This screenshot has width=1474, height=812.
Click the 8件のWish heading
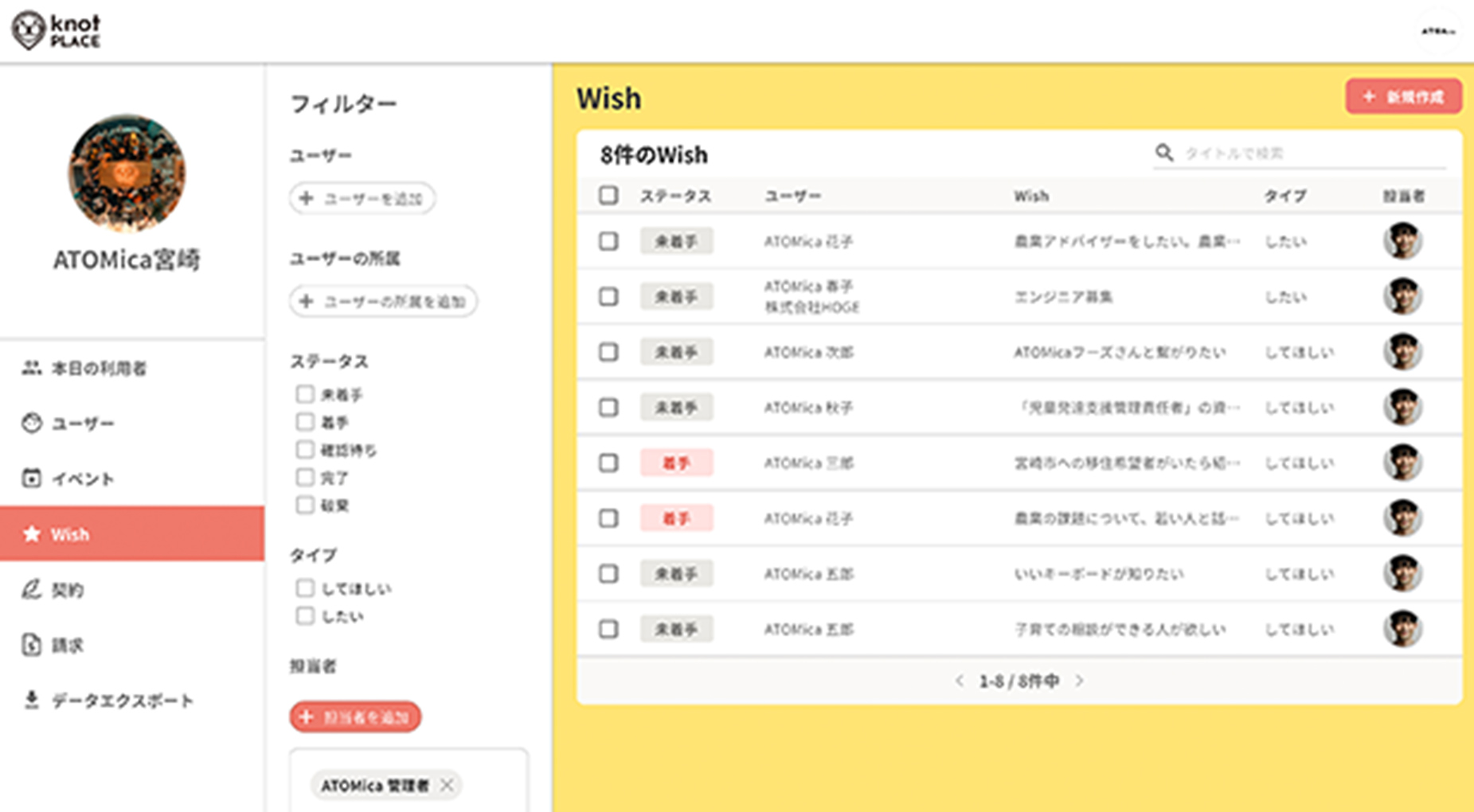654,154
